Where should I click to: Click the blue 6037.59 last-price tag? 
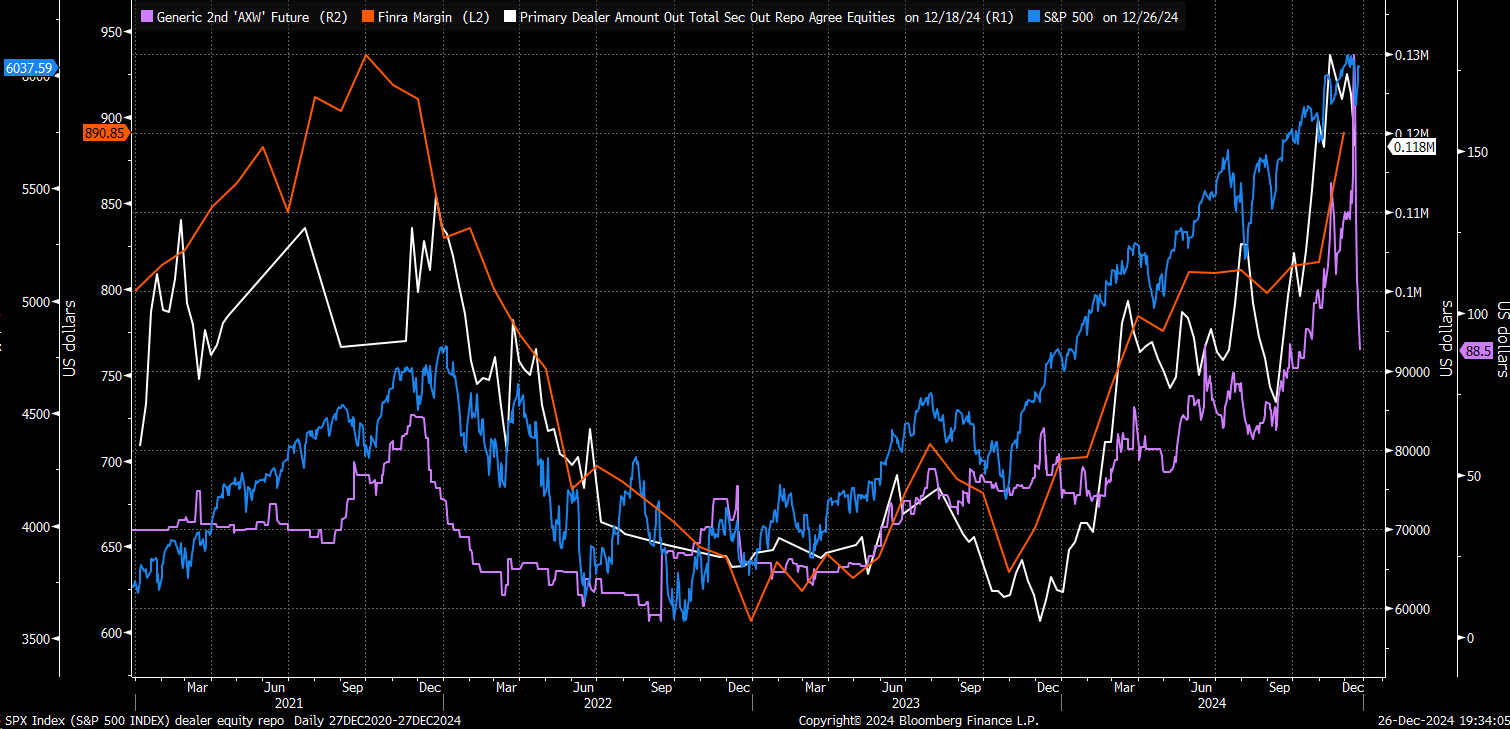29,68
